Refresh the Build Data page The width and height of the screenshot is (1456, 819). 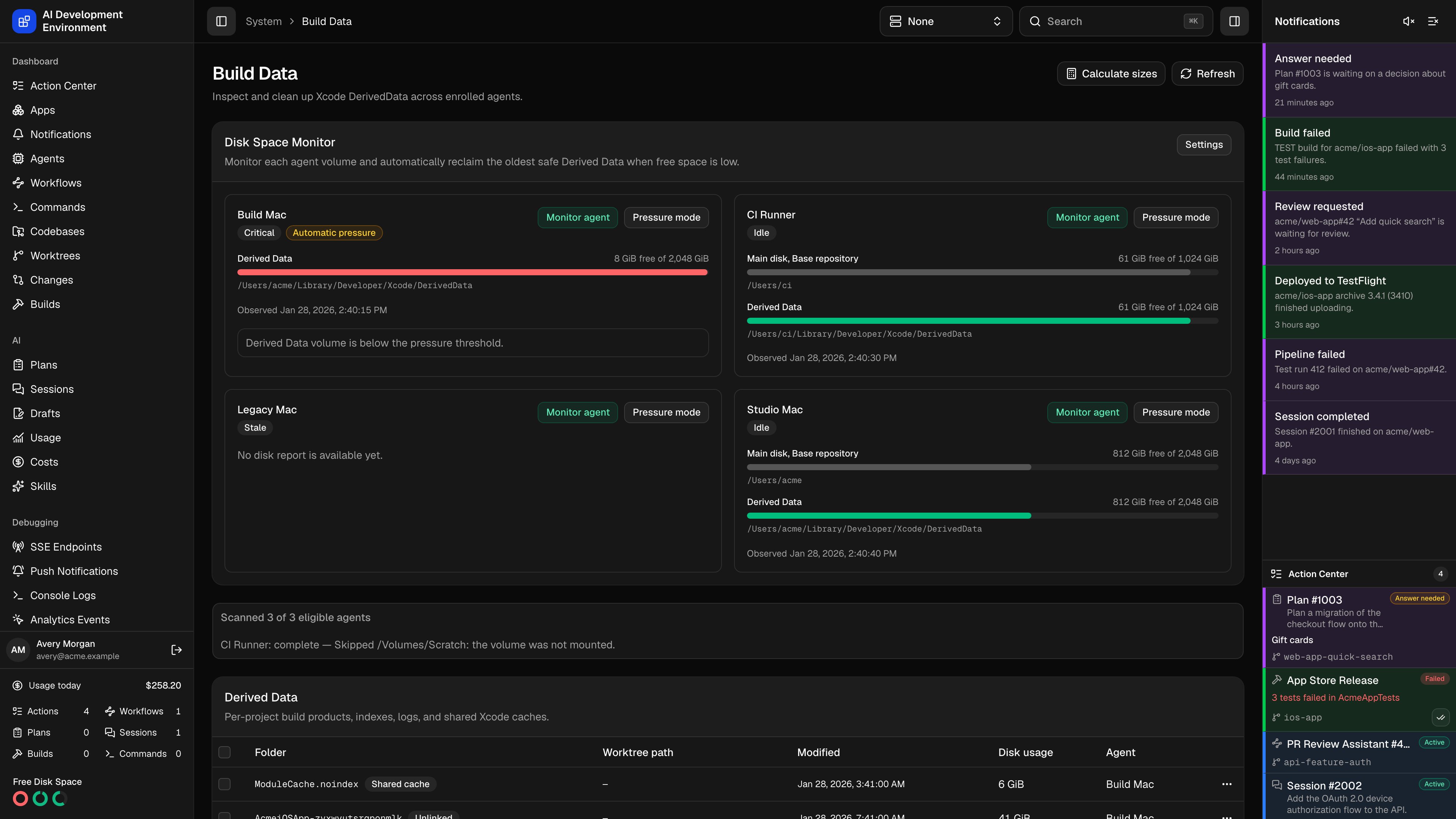(1207, 74)
